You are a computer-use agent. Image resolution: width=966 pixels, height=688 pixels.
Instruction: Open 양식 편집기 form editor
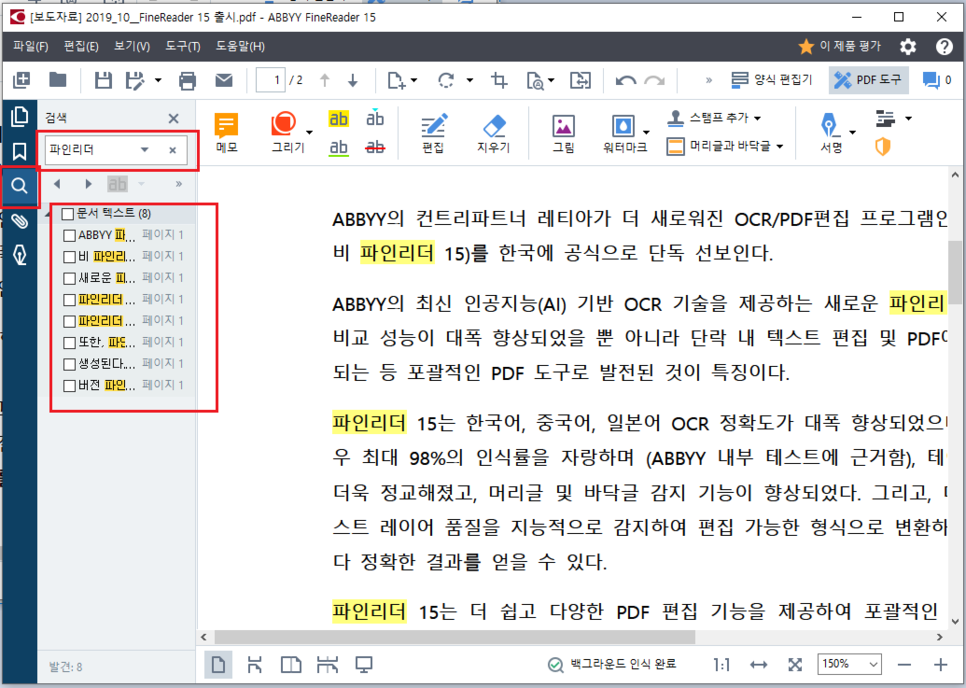[x=772, y=80]
